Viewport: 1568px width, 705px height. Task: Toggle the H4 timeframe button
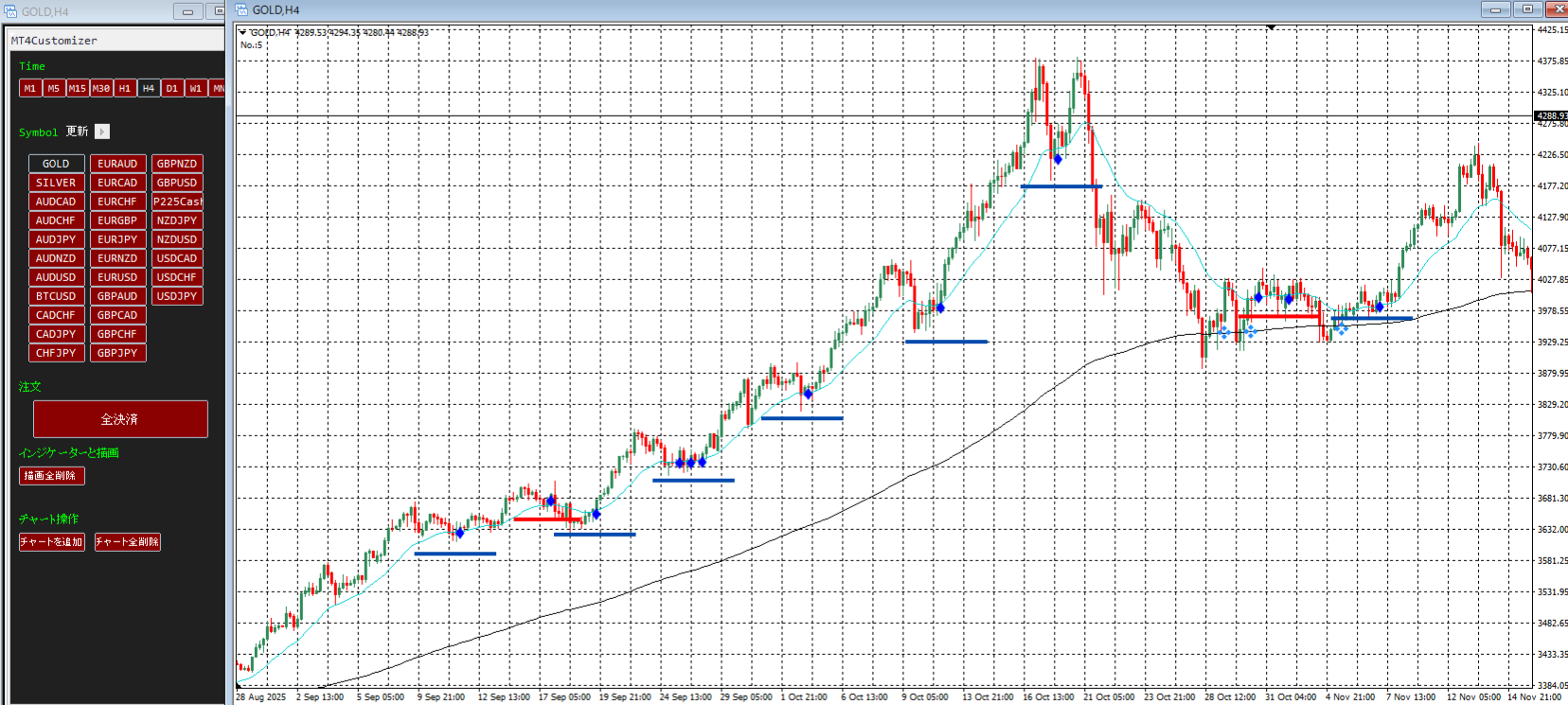(148, 88)
